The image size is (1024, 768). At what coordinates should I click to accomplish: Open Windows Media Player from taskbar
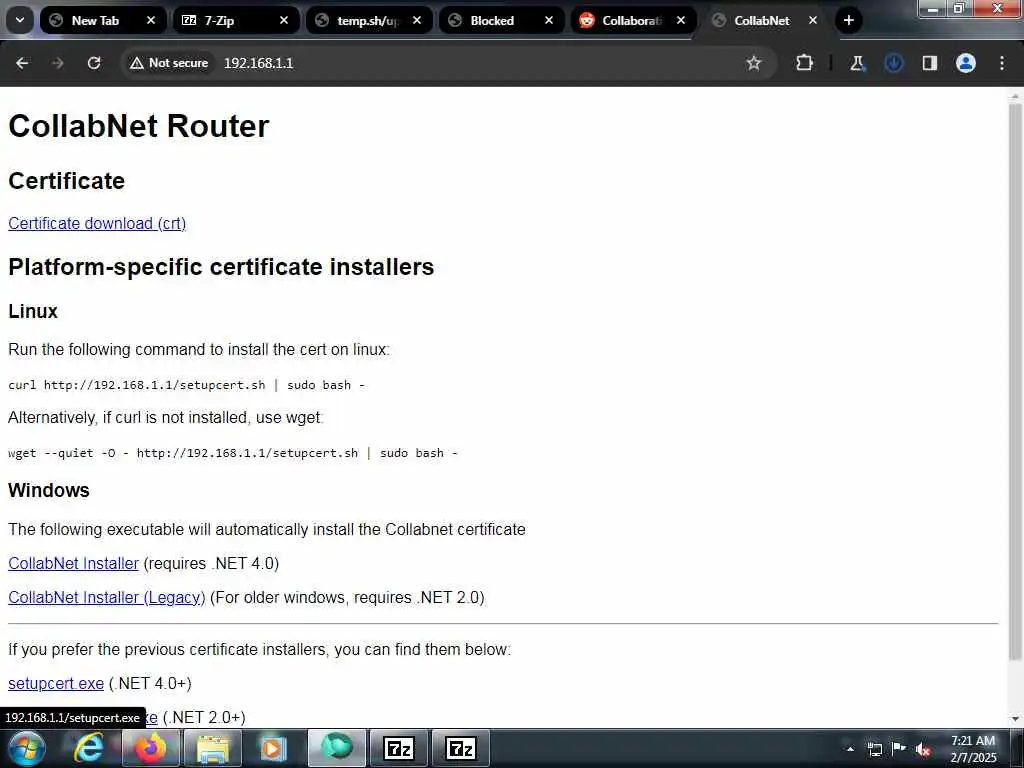(x=274, y=748)
